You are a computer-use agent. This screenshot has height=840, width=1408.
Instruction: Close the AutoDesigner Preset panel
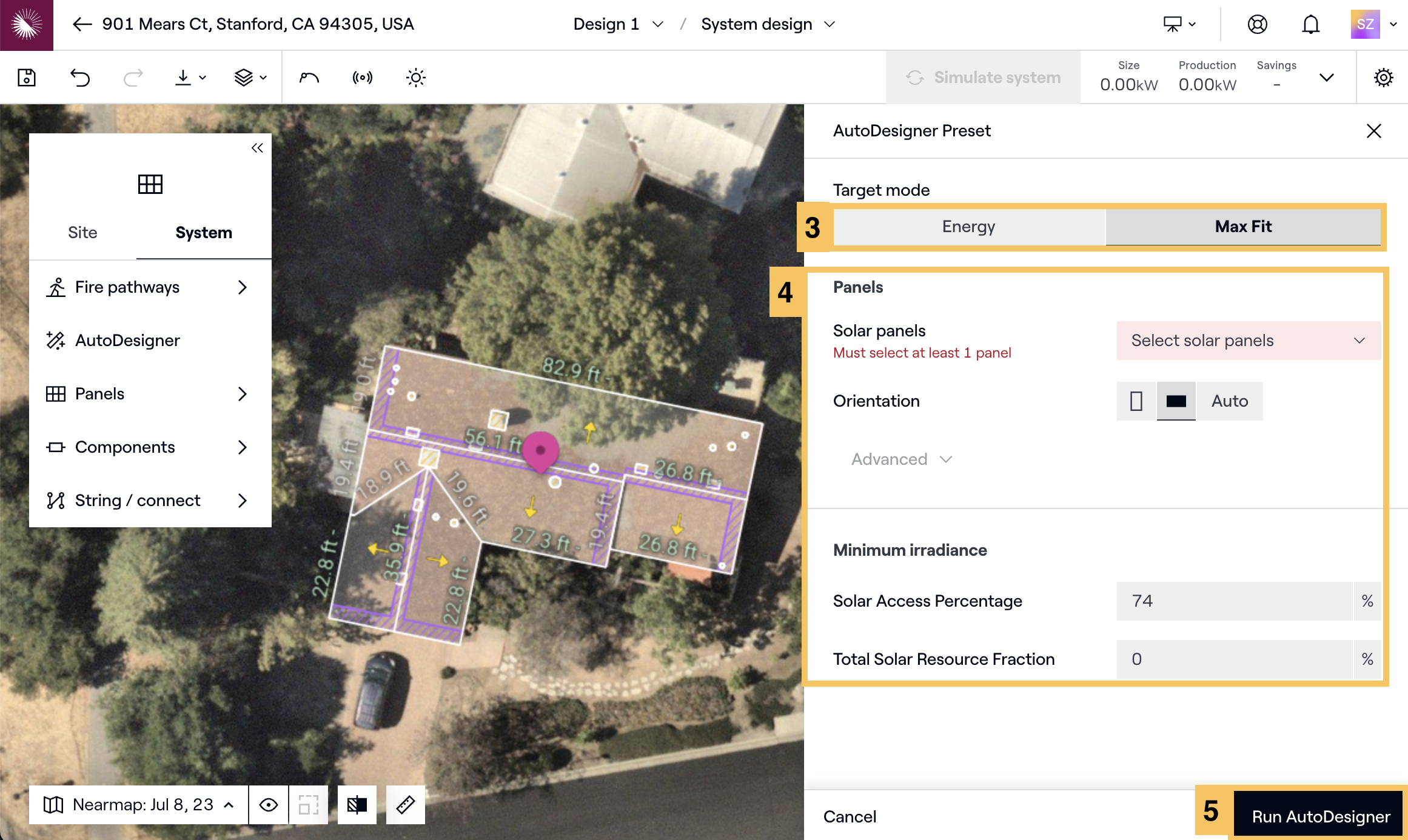[x=1374, y=131]
